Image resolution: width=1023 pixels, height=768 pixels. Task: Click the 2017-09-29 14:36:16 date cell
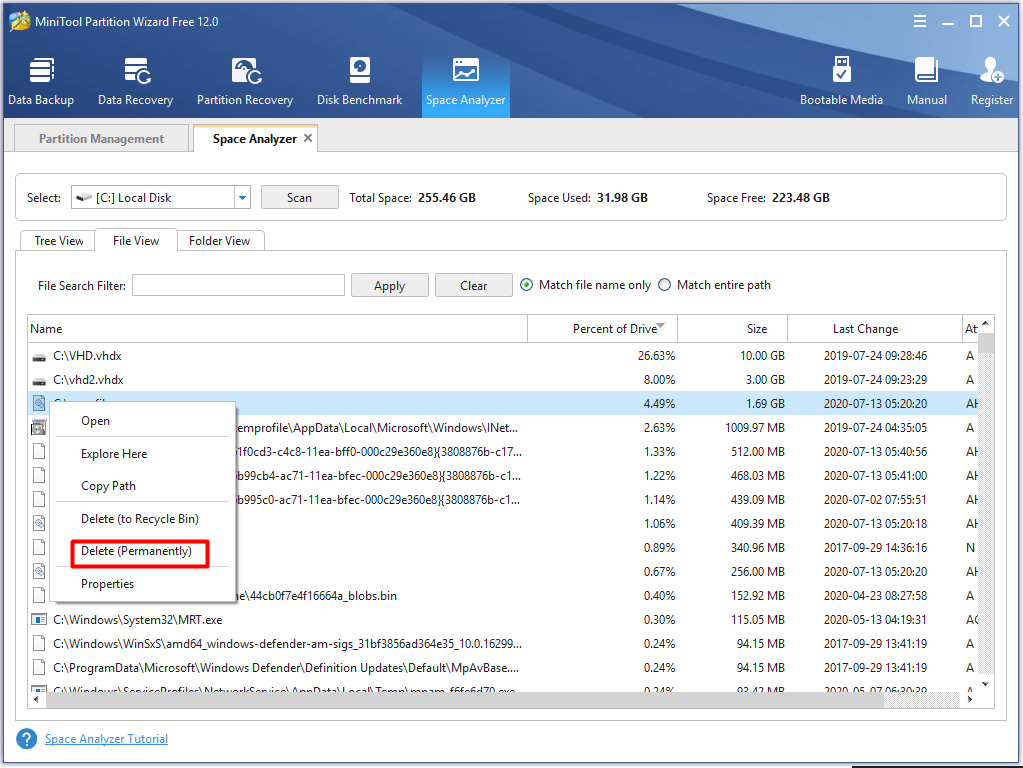[875, 548]
